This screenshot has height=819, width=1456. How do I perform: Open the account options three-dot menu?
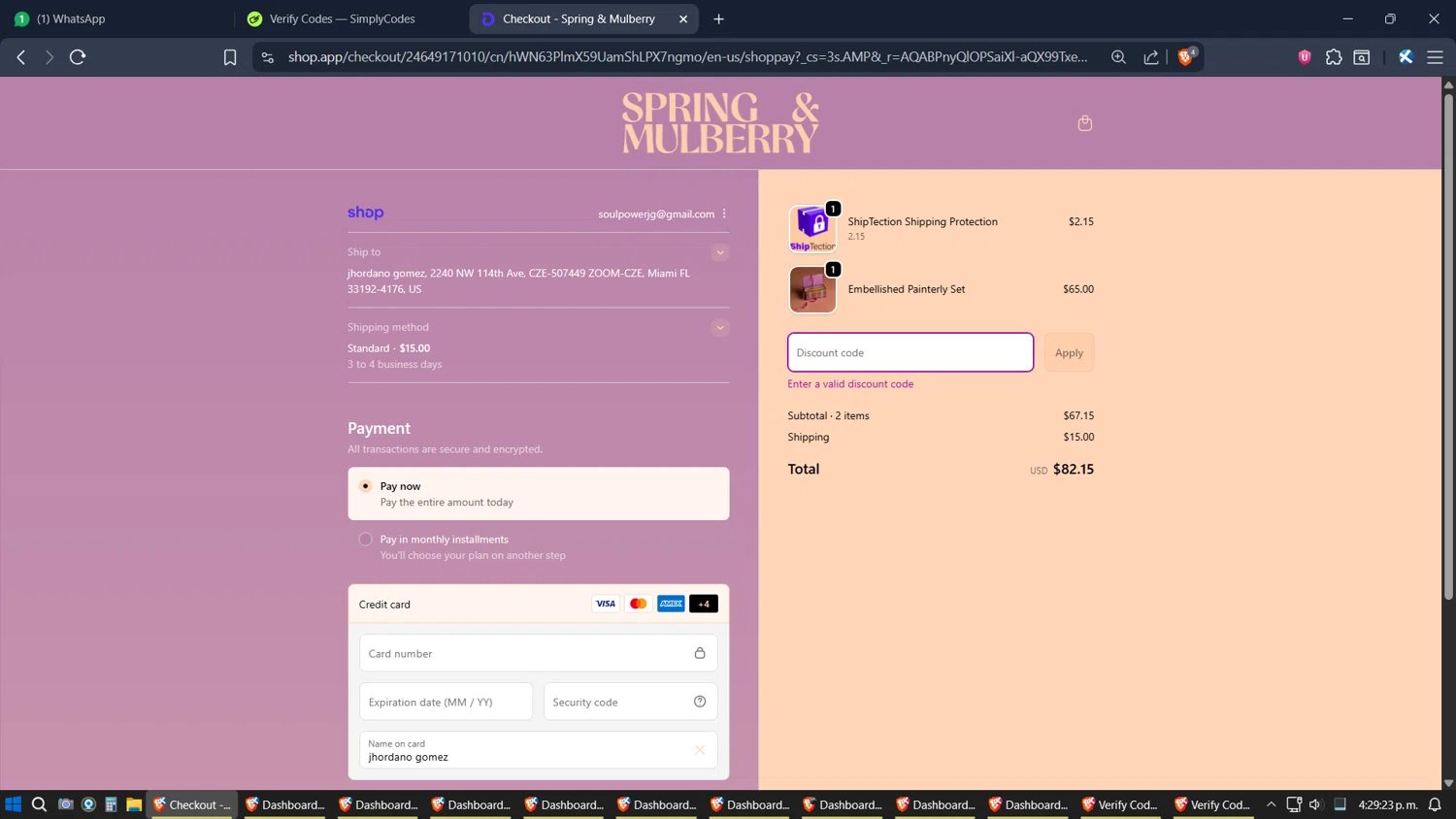coord(724,213)
